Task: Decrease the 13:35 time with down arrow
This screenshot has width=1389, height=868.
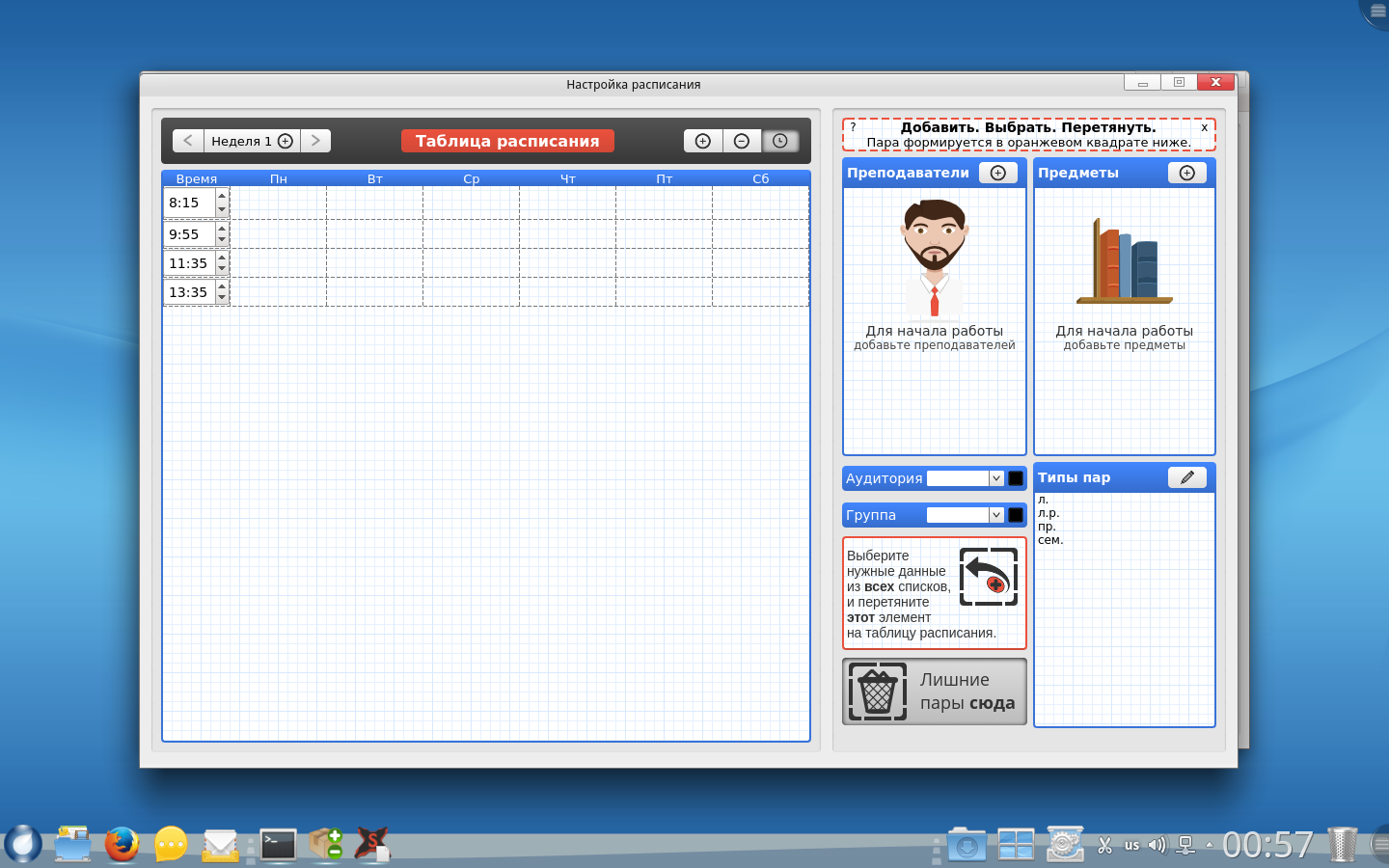Action: click(222, 298)
